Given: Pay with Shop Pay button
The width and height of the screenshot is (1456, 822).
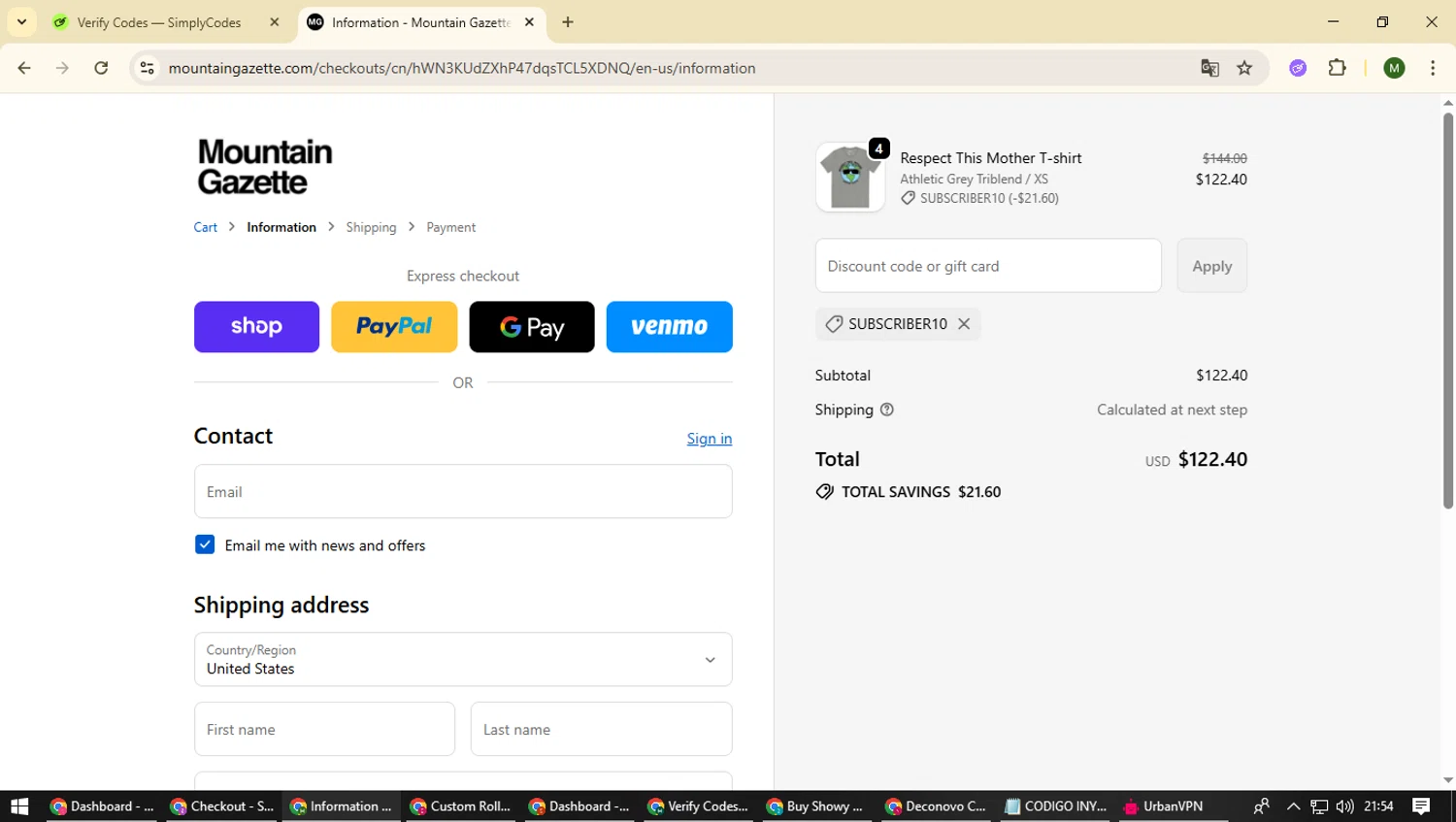Looking at the screenshot, I should pos(256,327).
